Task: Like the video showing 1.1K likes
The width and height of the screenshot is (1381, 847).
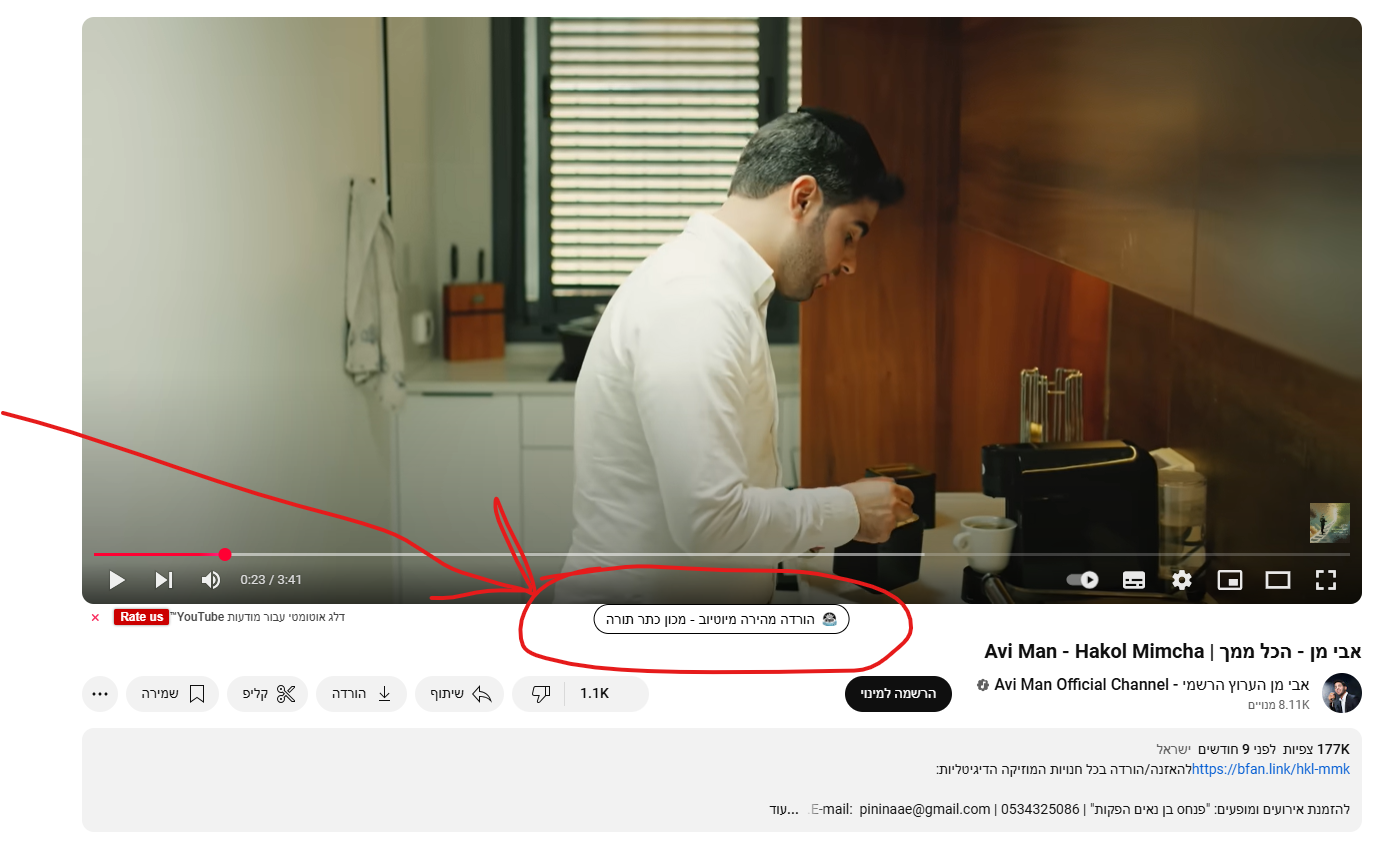Action: coord(607,694)
